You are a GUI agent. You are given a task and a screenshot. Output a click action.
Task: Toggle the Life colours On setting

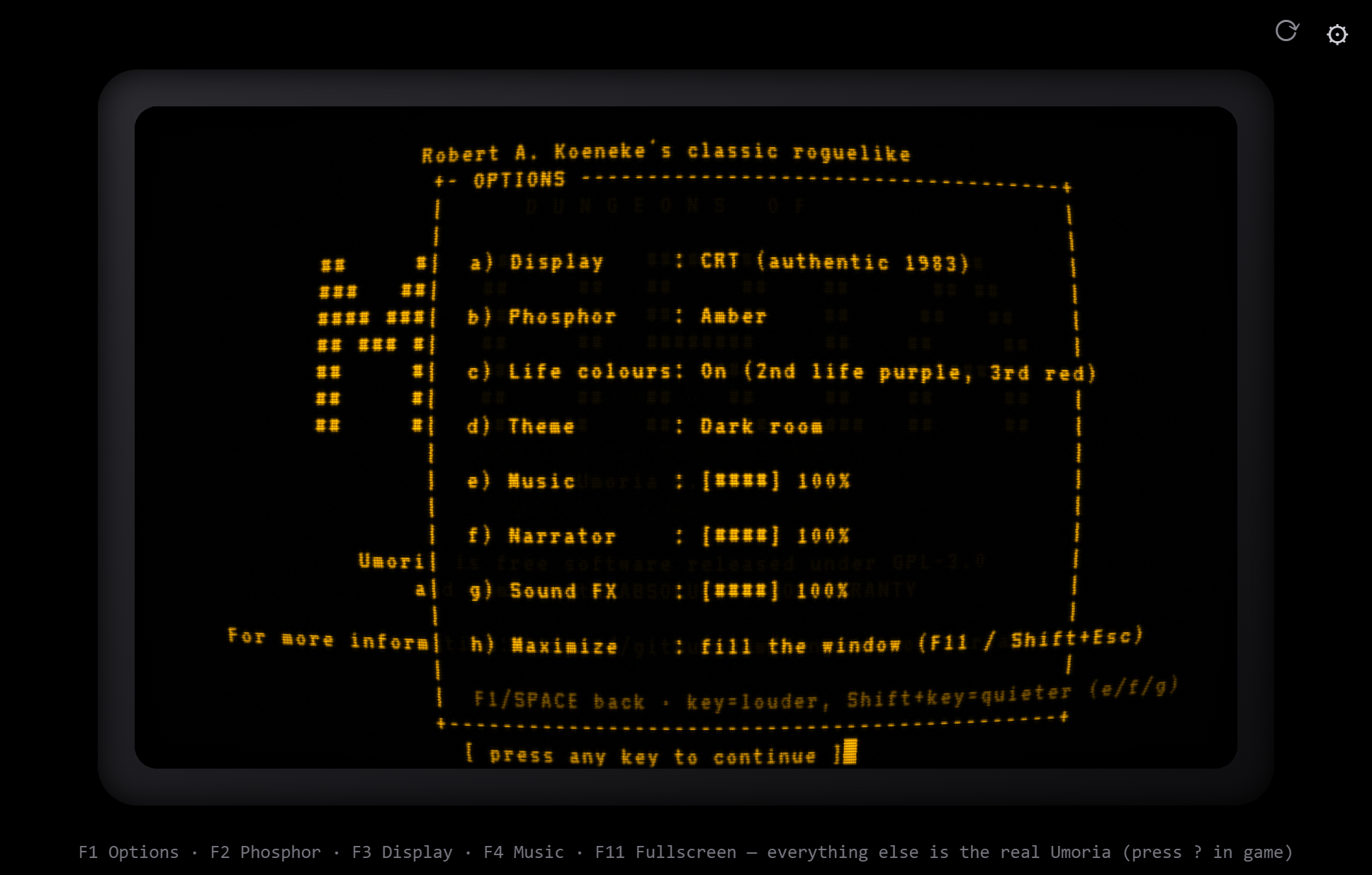pos(782,372)
